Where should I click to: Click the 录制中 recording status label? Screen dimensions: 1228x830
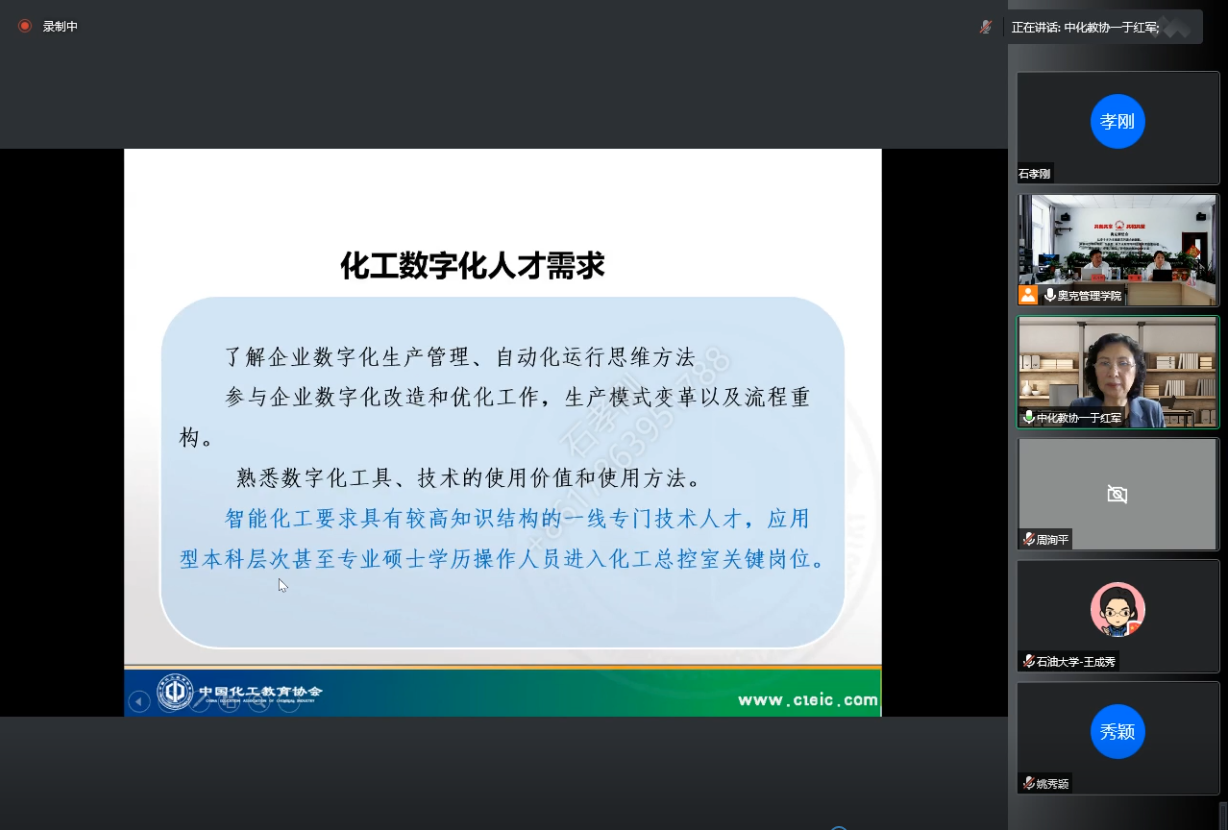click(x=60, y=27)
